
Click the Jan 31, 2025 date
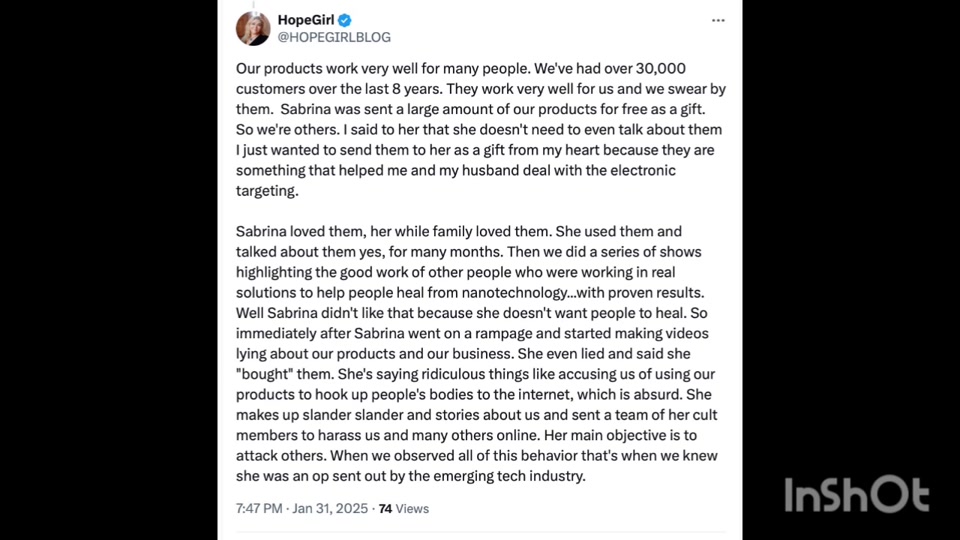(x=330, y=509)
